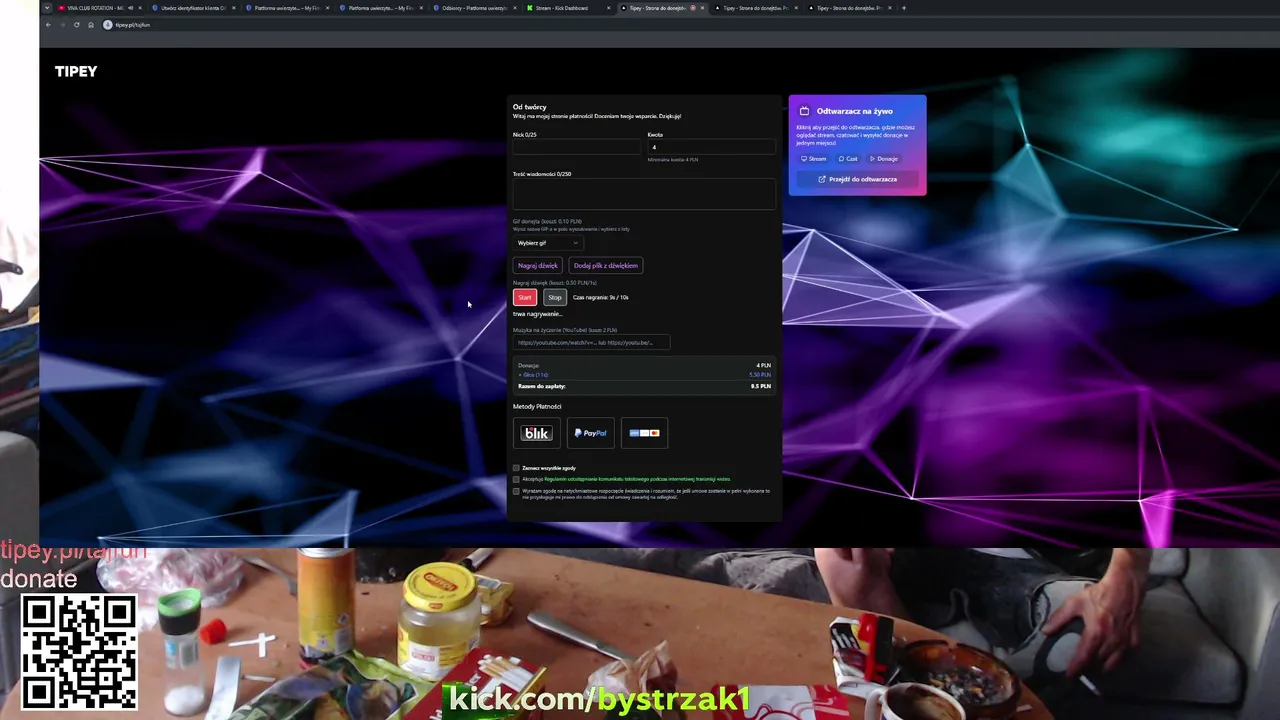Close the Utwórz identyfikator klienta tab

click(x=234, y=8)
